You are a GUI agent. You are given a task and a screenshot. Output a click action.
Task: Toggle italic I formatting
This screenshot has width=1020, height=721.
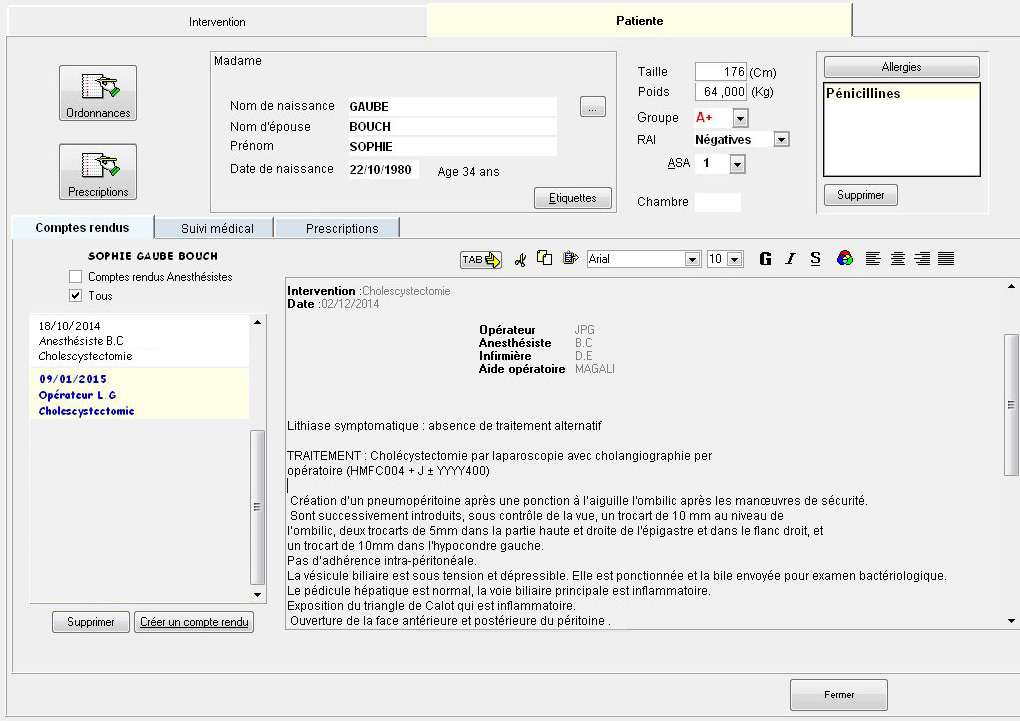[790, 259]
